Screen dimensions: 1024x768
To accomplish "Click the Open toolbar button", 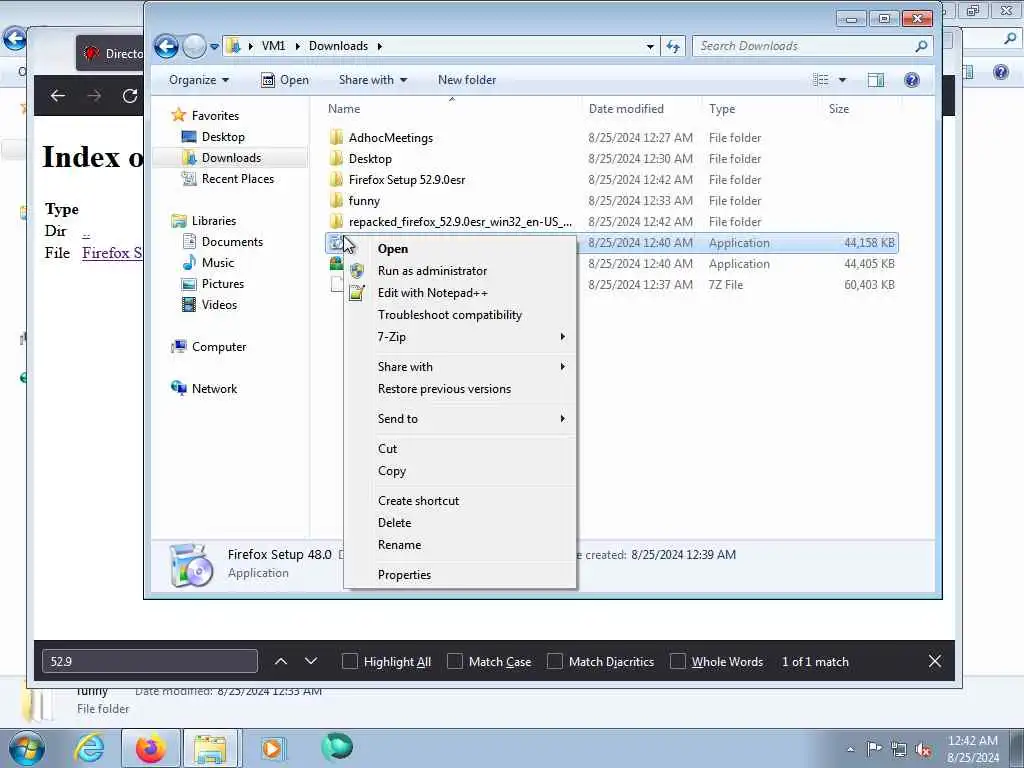I will (x=285, y=80).
